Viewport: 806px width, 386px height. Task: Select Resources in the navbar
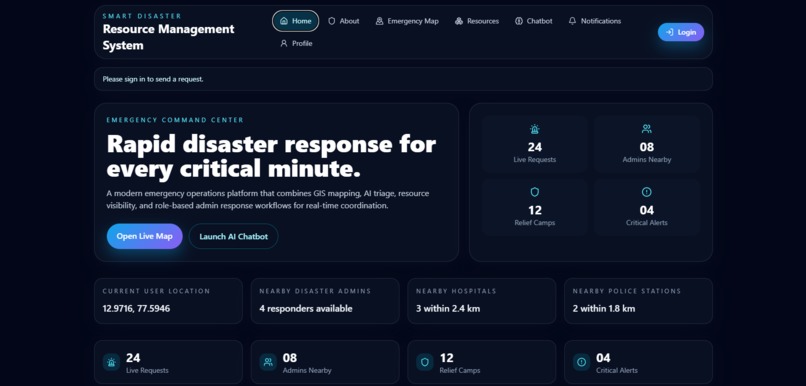[477, 21]
